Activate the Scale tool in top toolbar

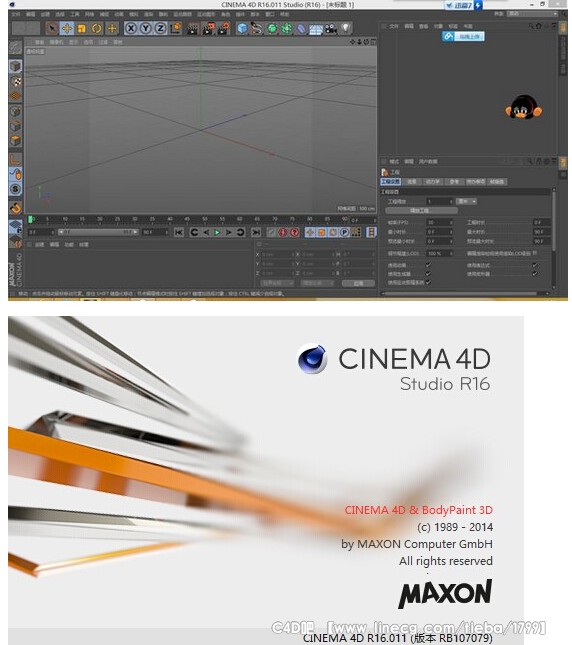click(81, 28)
